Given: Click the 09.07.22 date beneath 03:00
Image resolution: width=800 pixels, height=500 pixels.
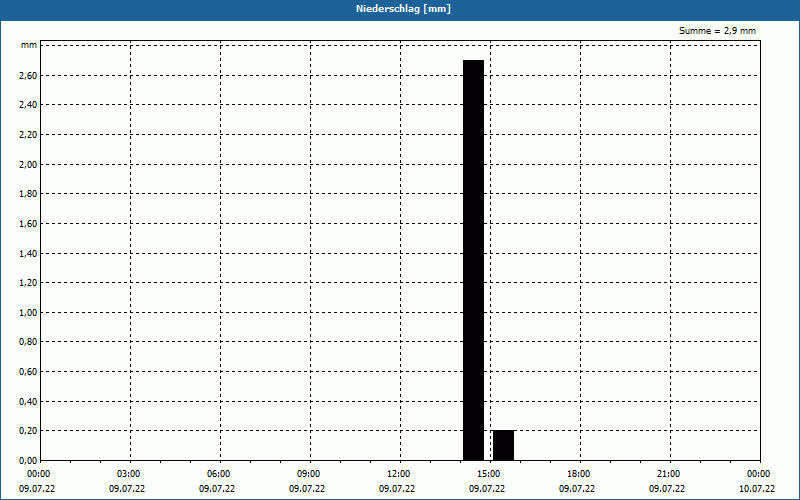Looking at the screenshot, I should point(127,489).
